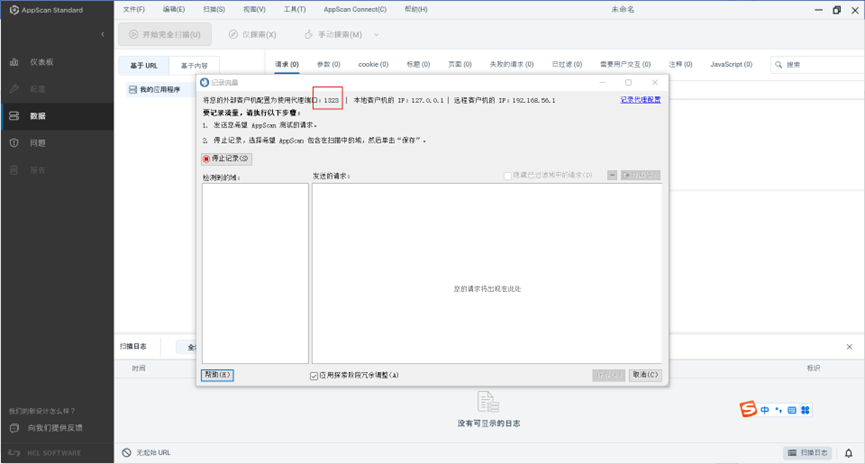Toggle 隐藏已过滤掉中的请求(D) checkbox
This screenshot has height=464, width=865.
click(x=508, y=175)
